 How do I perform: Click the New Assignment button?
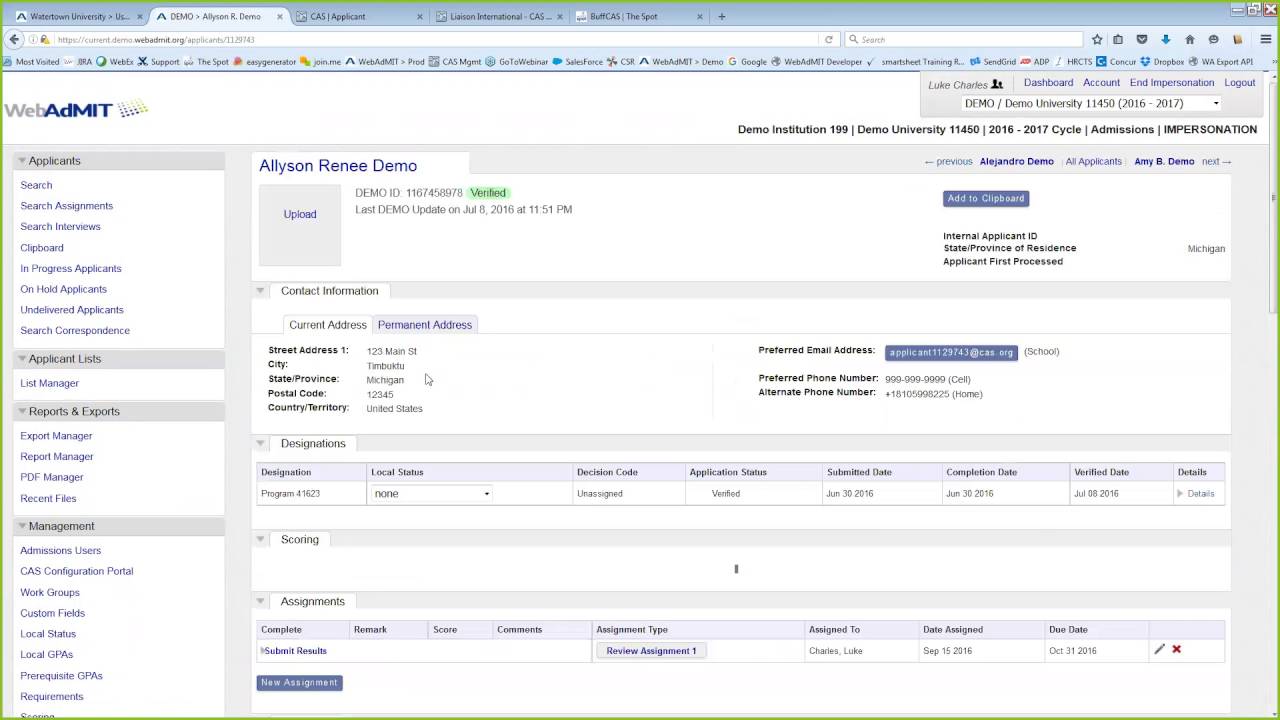tap(299, 682)
